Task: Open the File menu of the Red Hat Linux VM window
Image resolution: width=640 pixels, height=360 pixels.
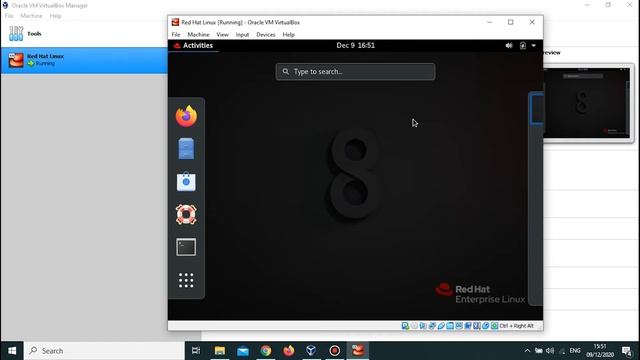Action: point(176,35)
